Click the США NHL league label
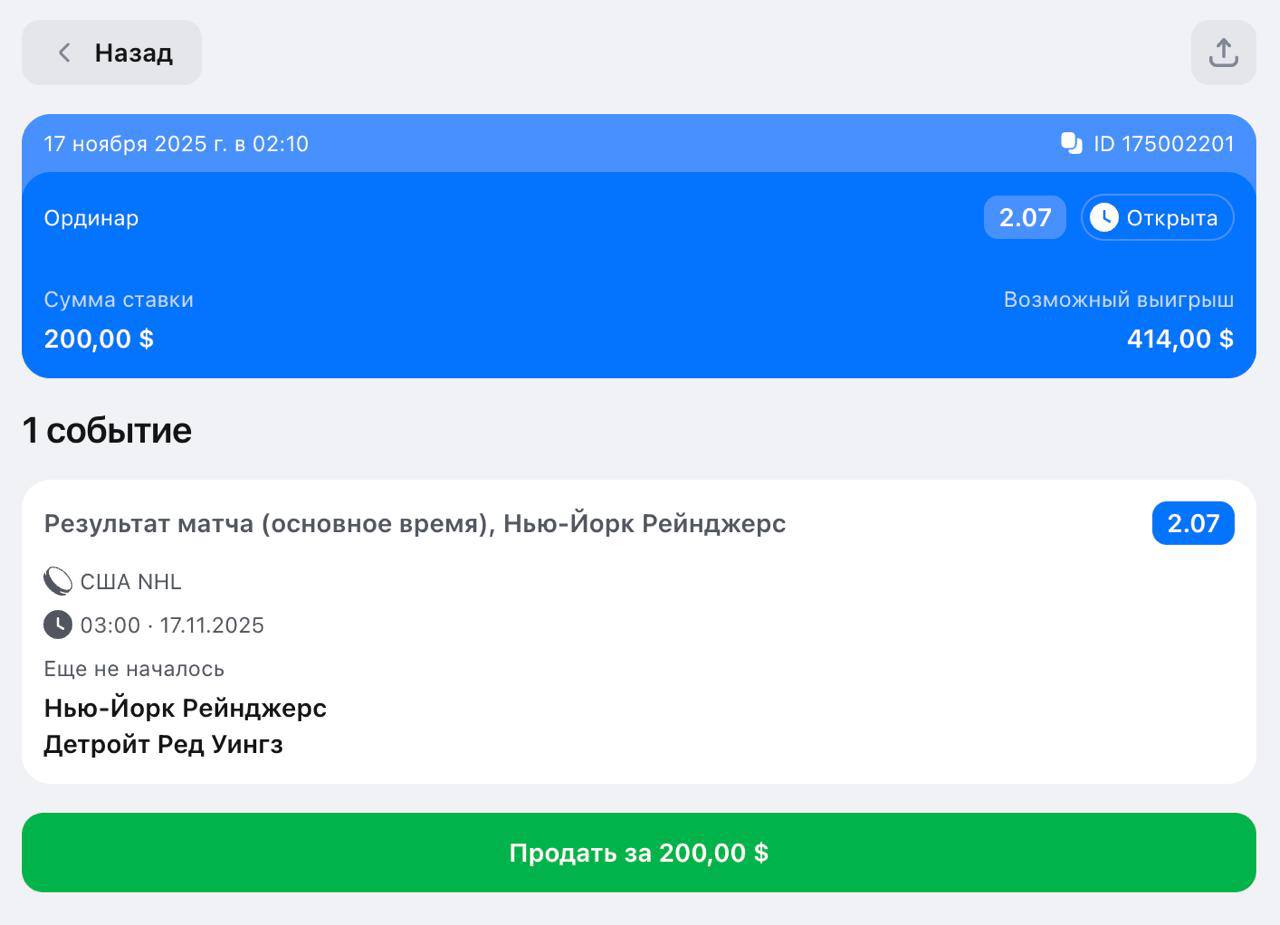1280x925 pixels. (131, 582)
